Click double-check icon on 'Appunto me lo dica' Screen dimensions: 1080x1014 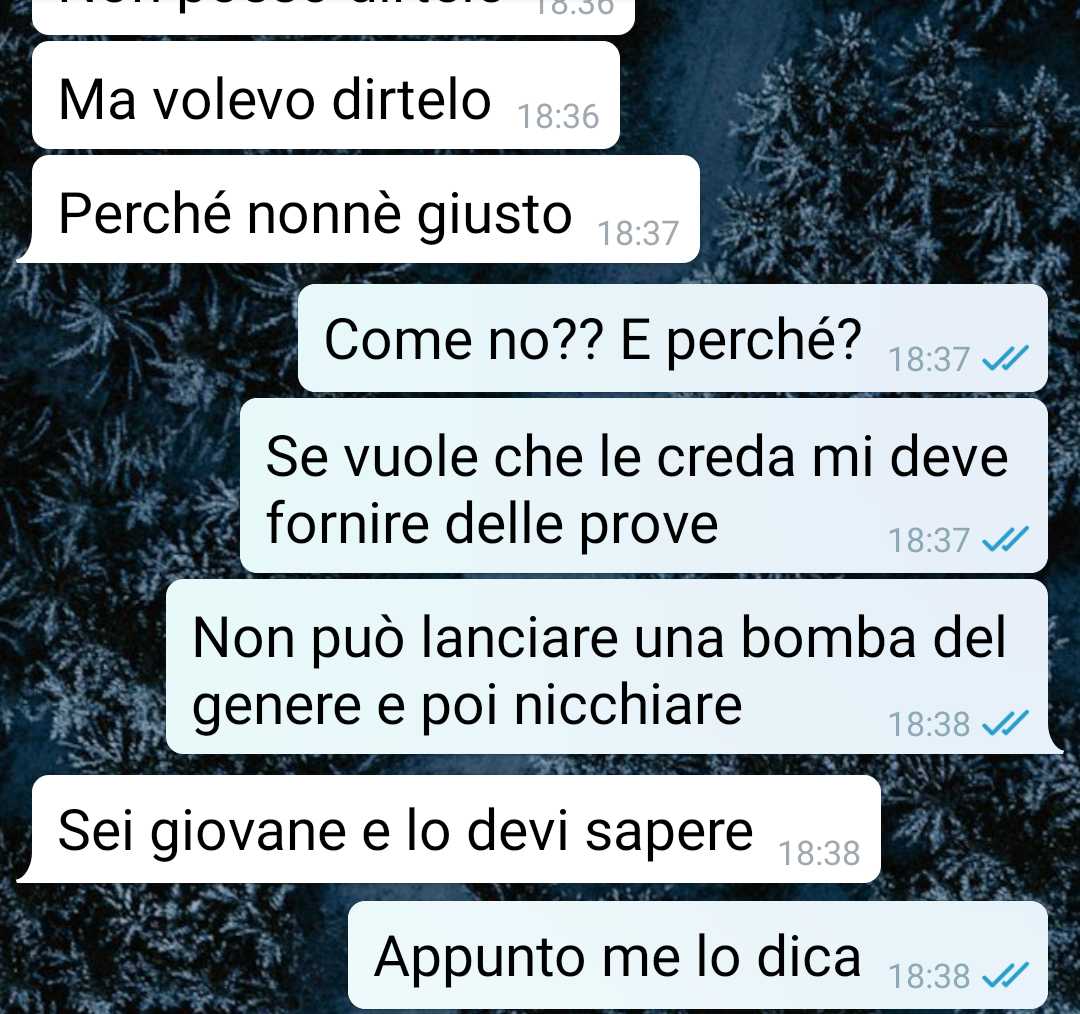(x=1005, y=975)
